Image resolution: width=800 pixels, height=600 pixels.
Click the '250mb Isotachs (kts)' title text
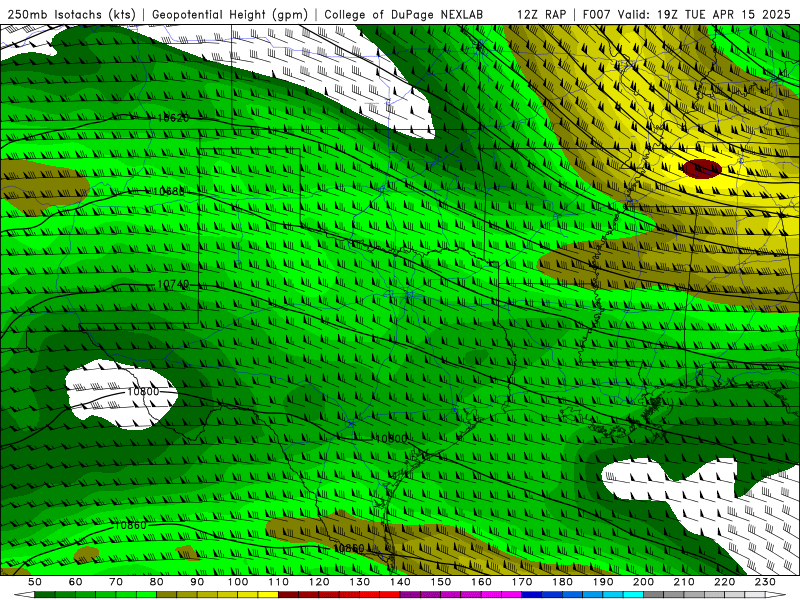71,14
